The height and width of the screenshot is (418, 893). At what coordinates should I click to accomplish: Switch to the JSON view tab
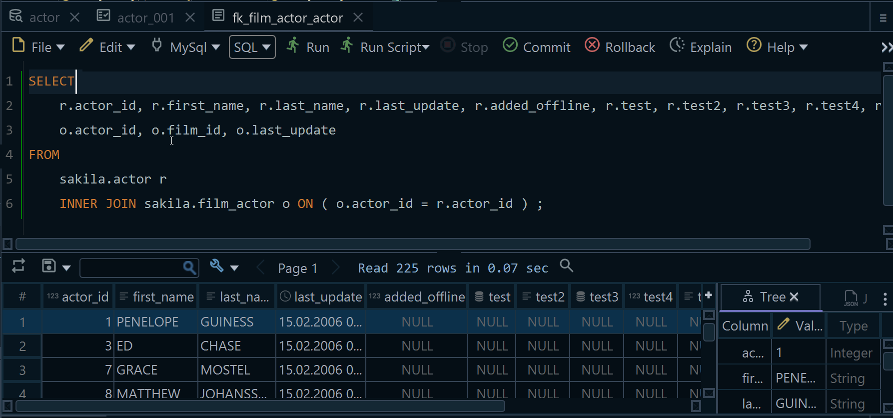point(856,297)
